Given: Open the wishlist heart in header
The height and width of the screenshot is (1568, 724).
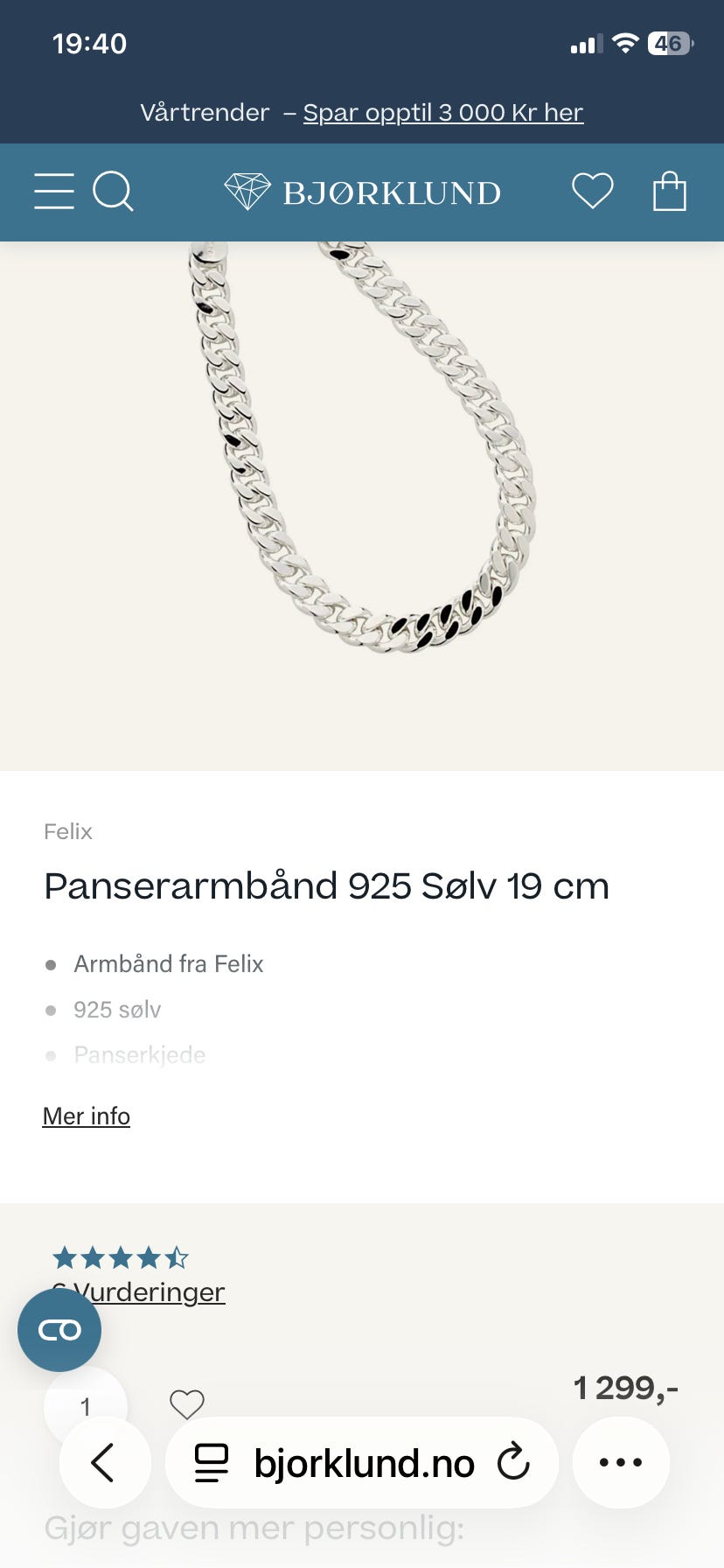Looking at the screenshot, I should click(593, 191).
